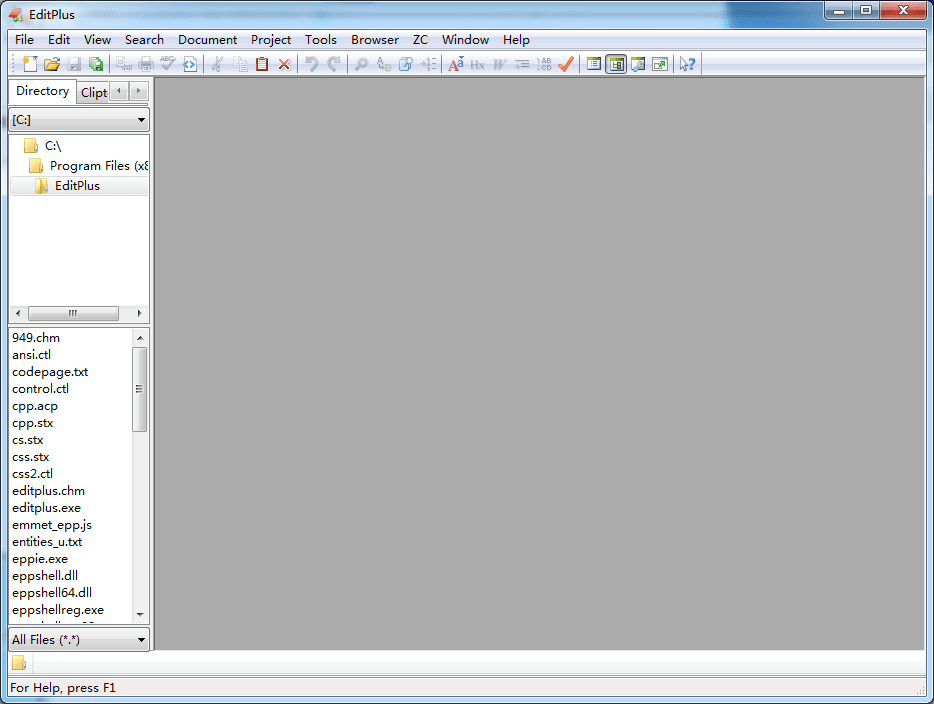Screen dimensions: 934x704
Task: Click the folder icon in document selector
Action: [x=19, y=663]
